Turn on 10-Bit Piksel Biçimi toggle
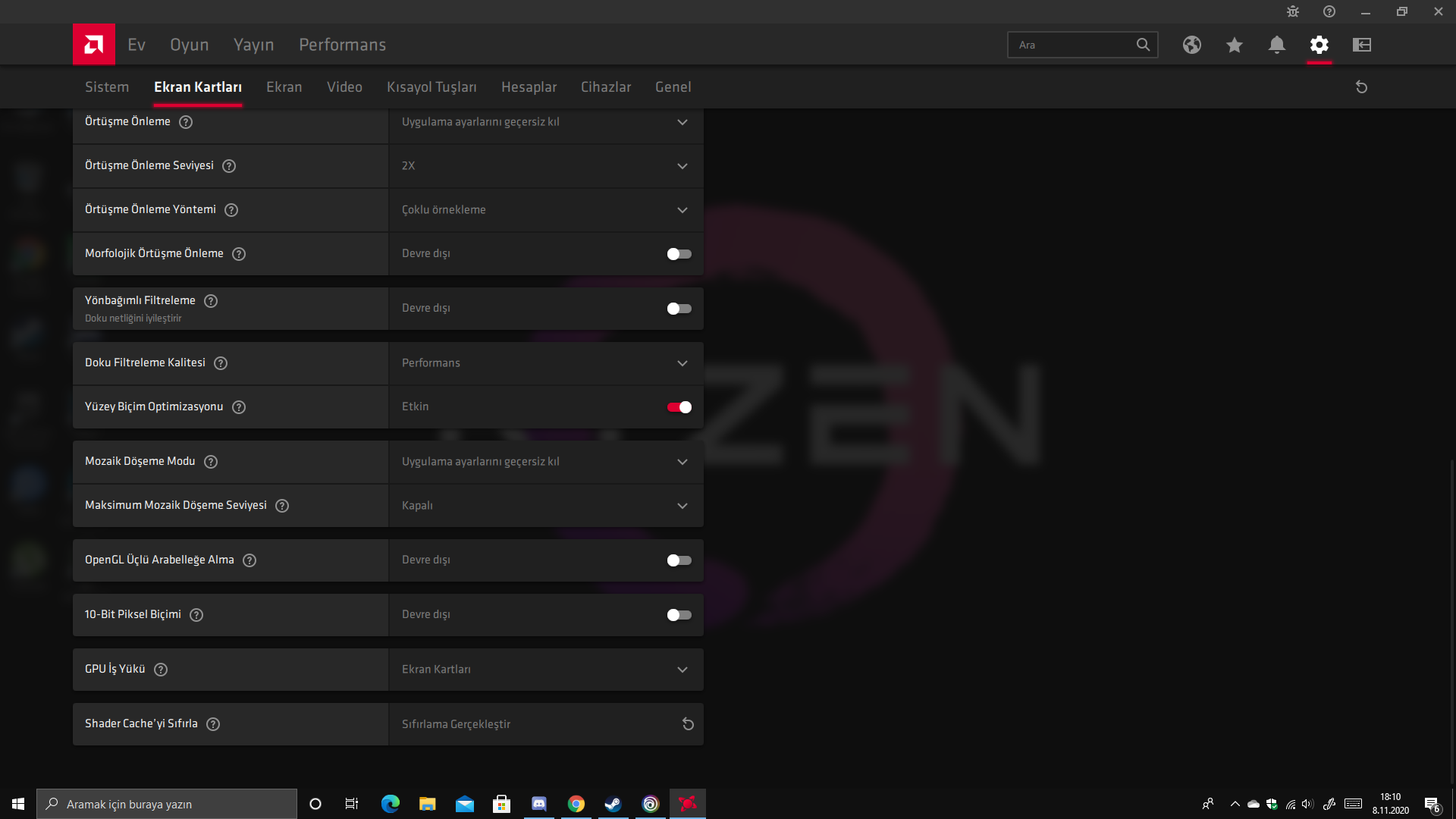1456x819 pixels. 679,615
